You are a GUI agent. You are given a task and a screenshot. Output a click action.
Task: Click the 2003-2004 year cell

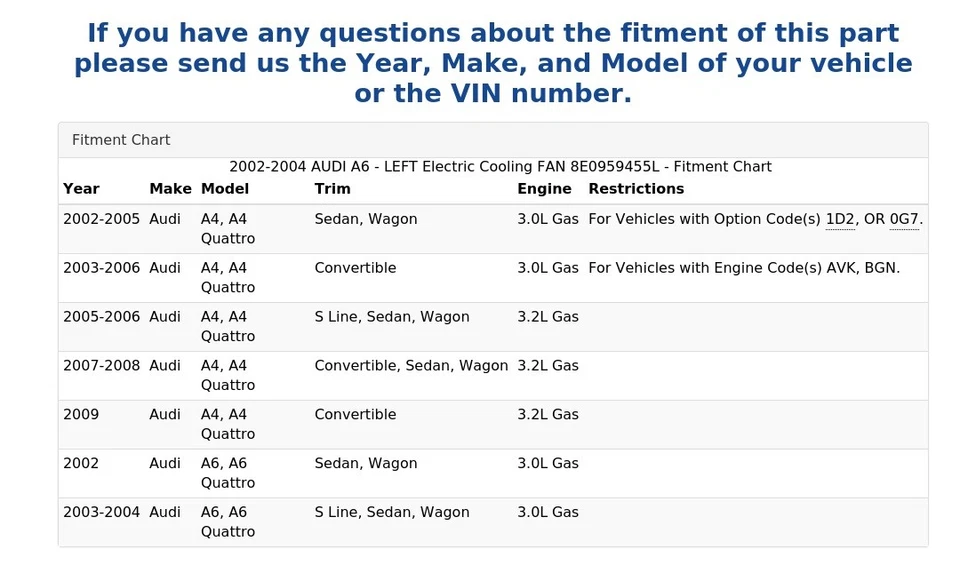(x=101, y=513)
